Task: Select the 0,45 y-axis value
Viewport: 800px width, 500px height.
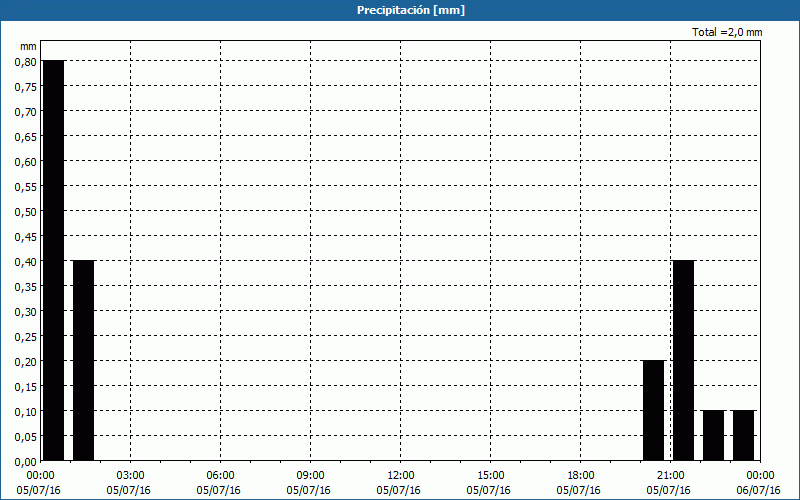Action: (26, 237)
